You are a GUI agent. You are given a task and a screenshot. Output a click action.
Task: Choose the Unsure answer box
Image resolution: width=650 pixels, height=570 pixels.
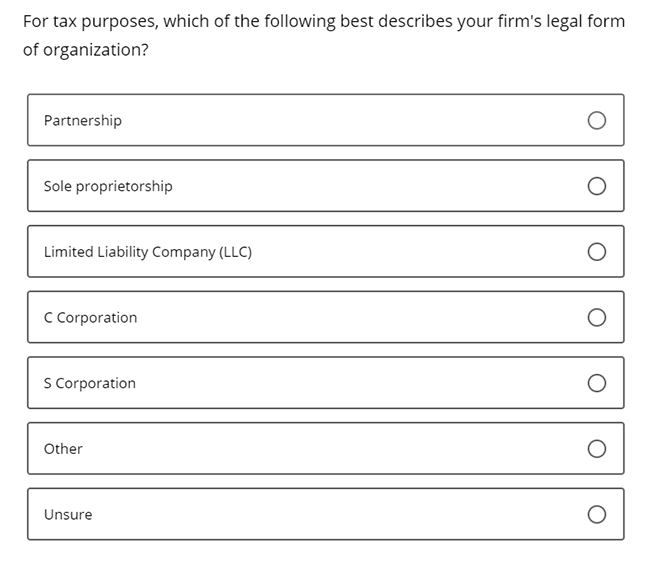pyautogui.click(x=325, y=515)
